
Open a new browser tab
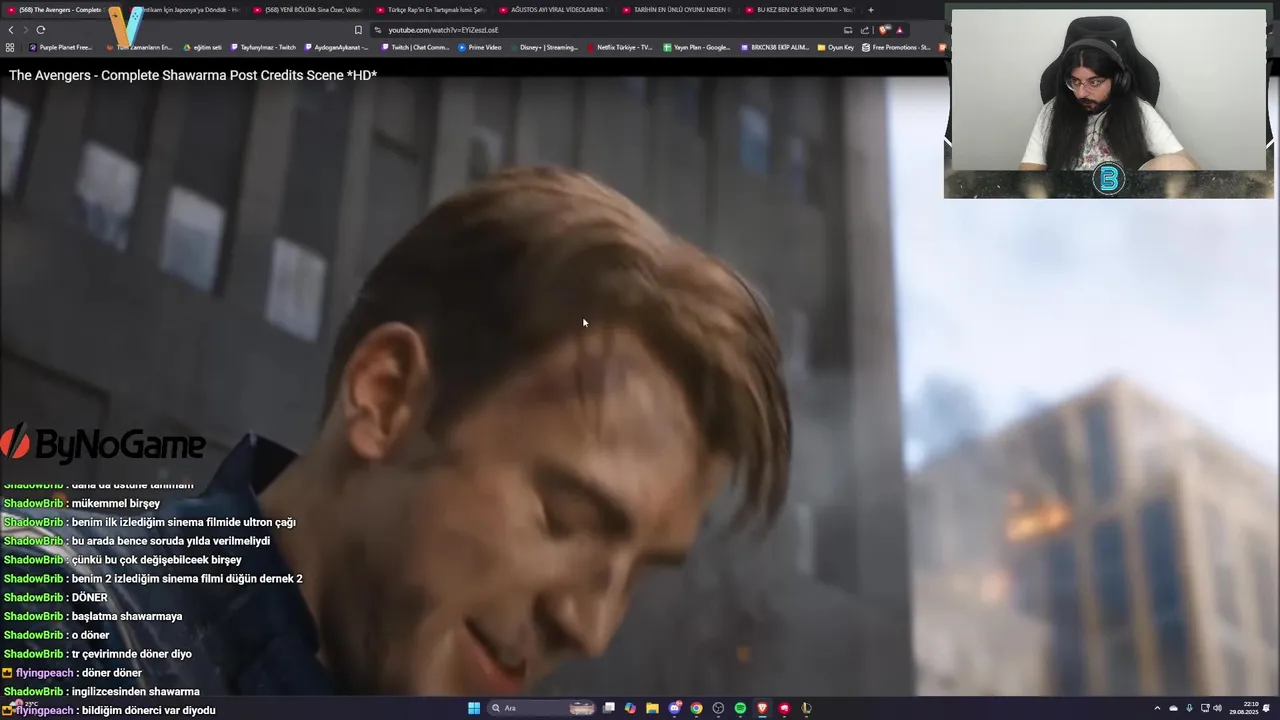[x=871, y=10]
